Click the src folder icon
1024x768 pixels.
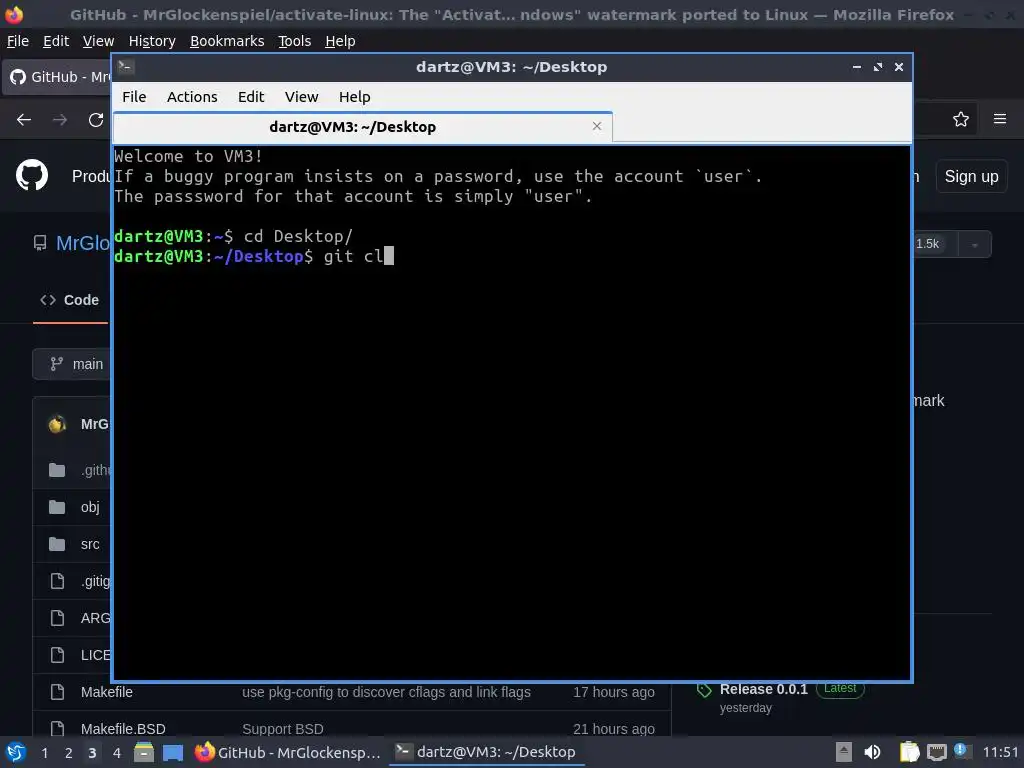point(57,544)
